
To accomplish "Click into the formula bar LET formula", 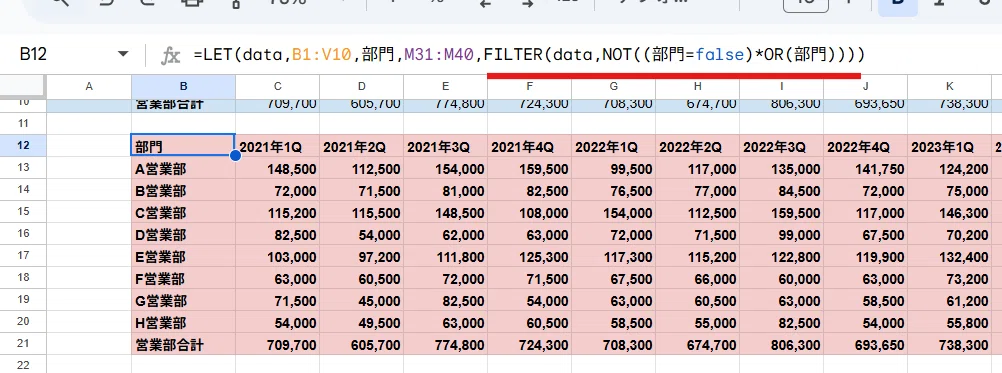I will [528, 55].
